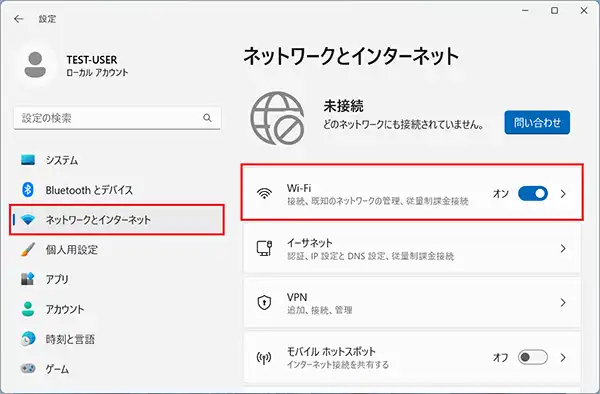Click the Wi-Fi オン state label
600x394 pixels.
point(501,194)
